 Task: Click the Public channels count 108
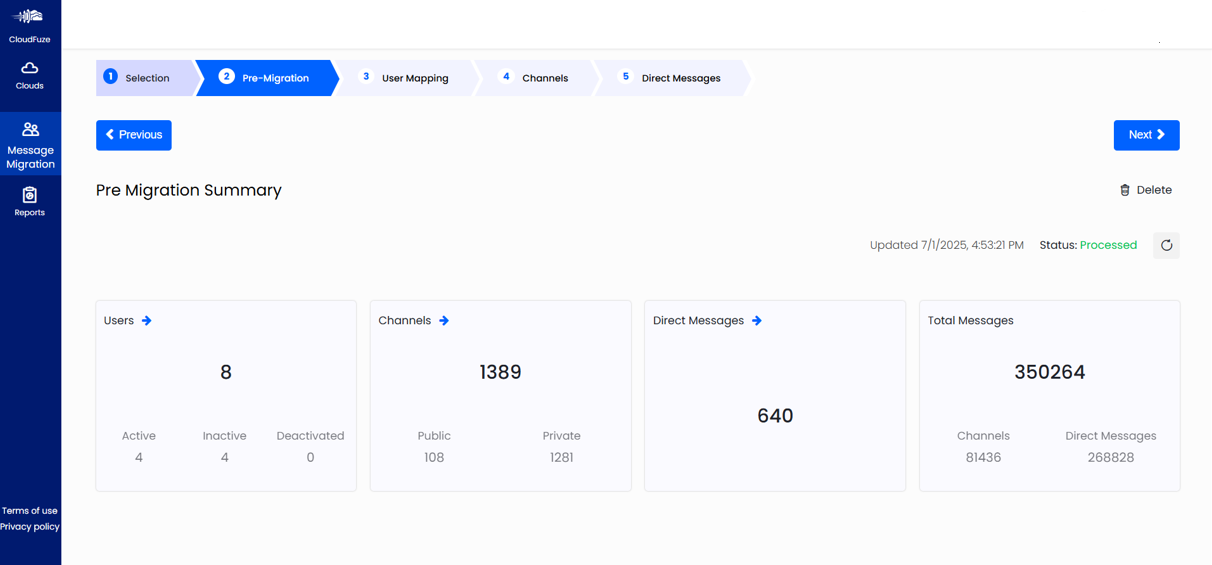click(x=434, y=458)
